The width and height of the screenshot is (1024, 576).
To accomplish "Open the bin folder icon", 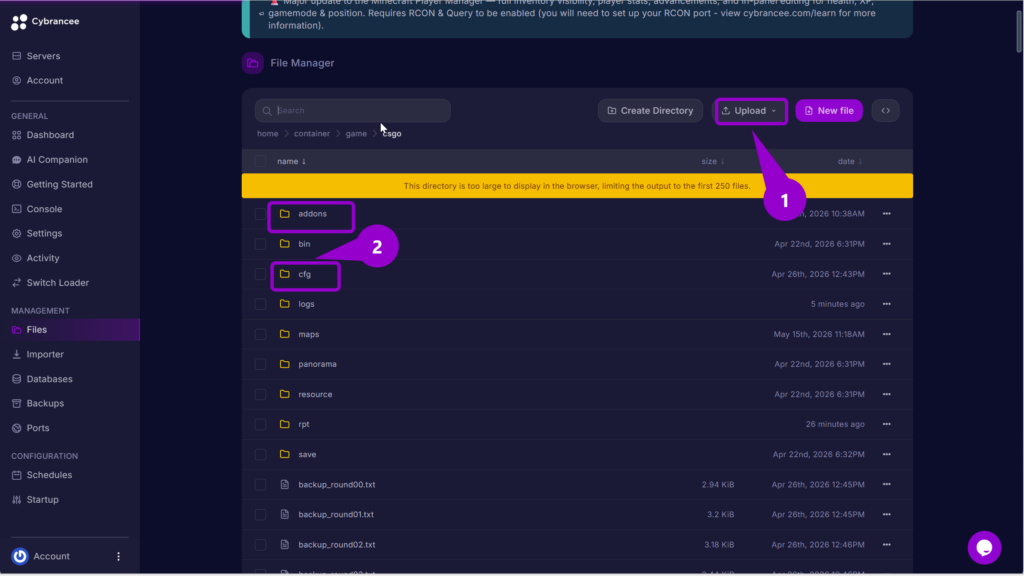I will 285,244.
